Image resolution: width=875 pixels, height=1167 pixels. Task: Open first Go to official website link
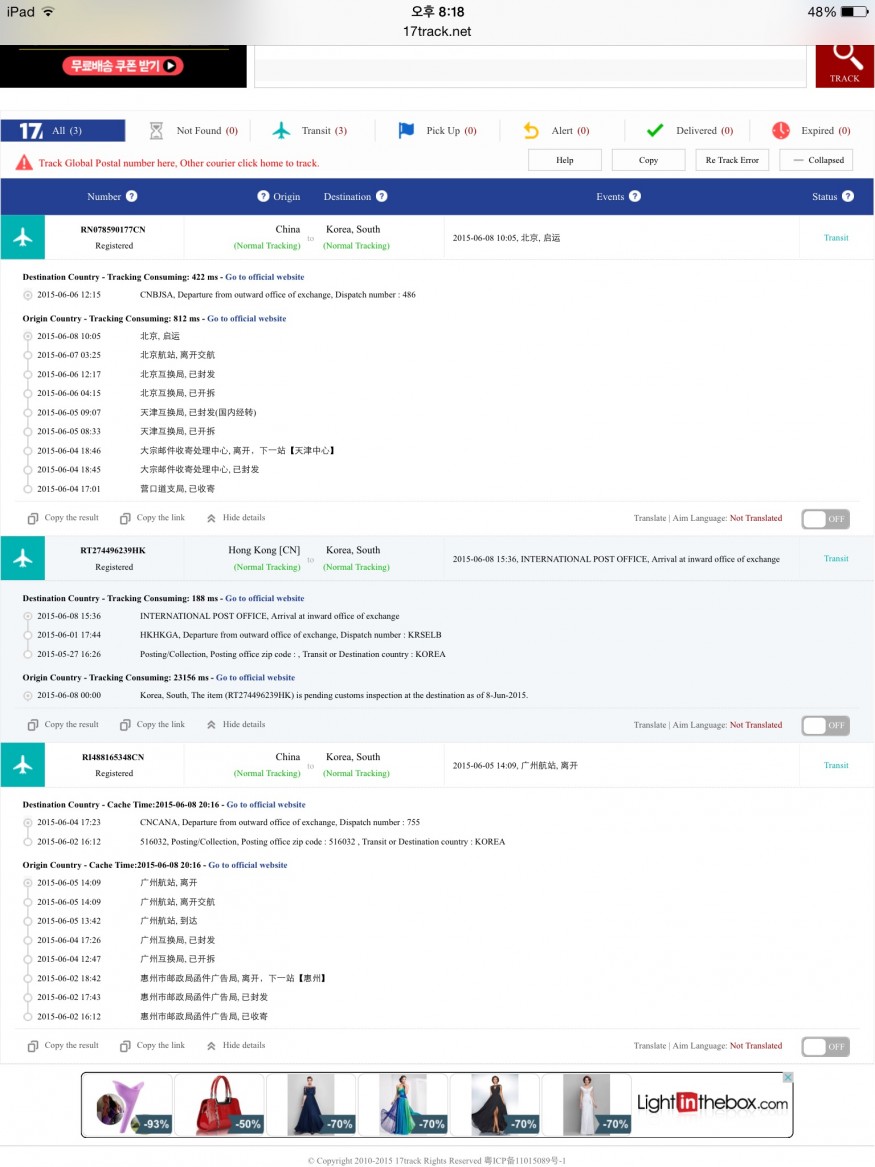pos(264,277)
